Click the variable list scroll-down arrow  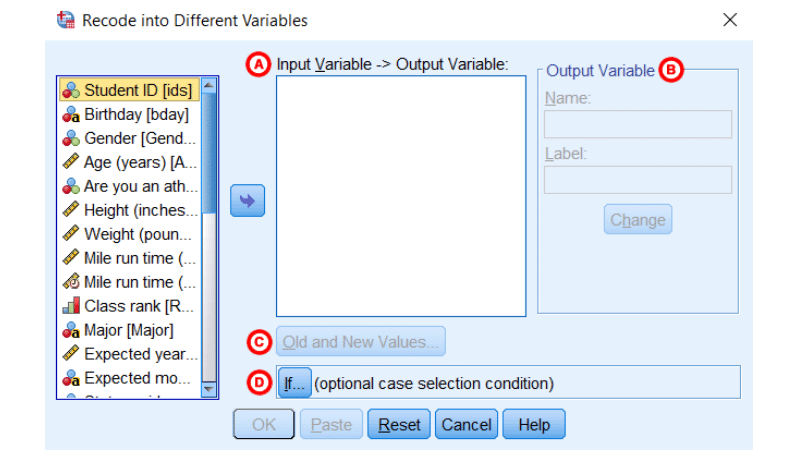tap(209, 389)
